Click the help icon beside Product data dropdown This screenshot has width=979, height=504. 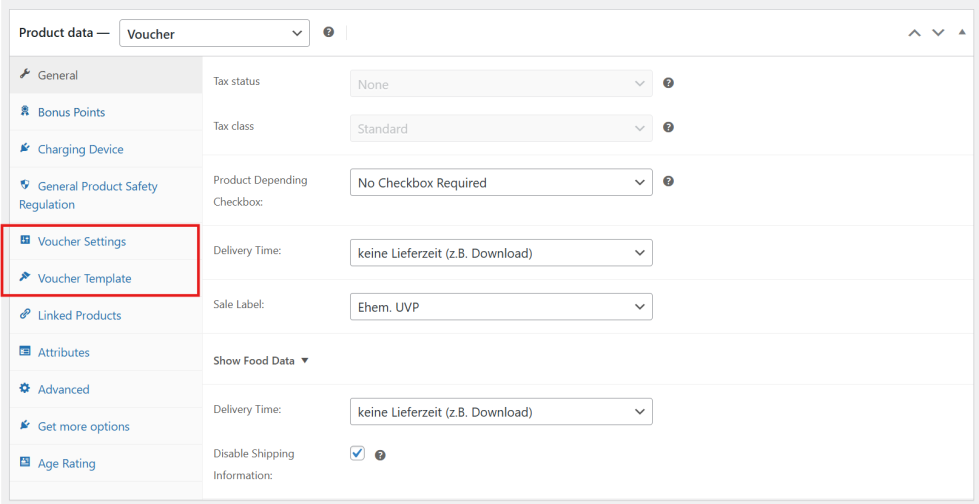coord(329,33)
